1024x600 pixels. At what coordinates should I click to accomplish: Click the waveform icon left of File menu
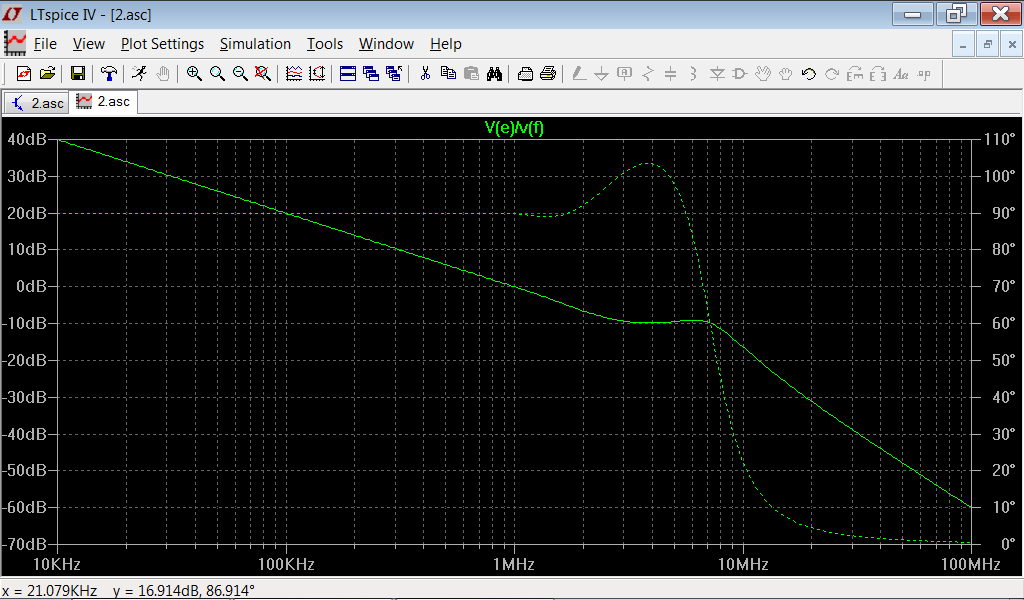pos(15,43)
